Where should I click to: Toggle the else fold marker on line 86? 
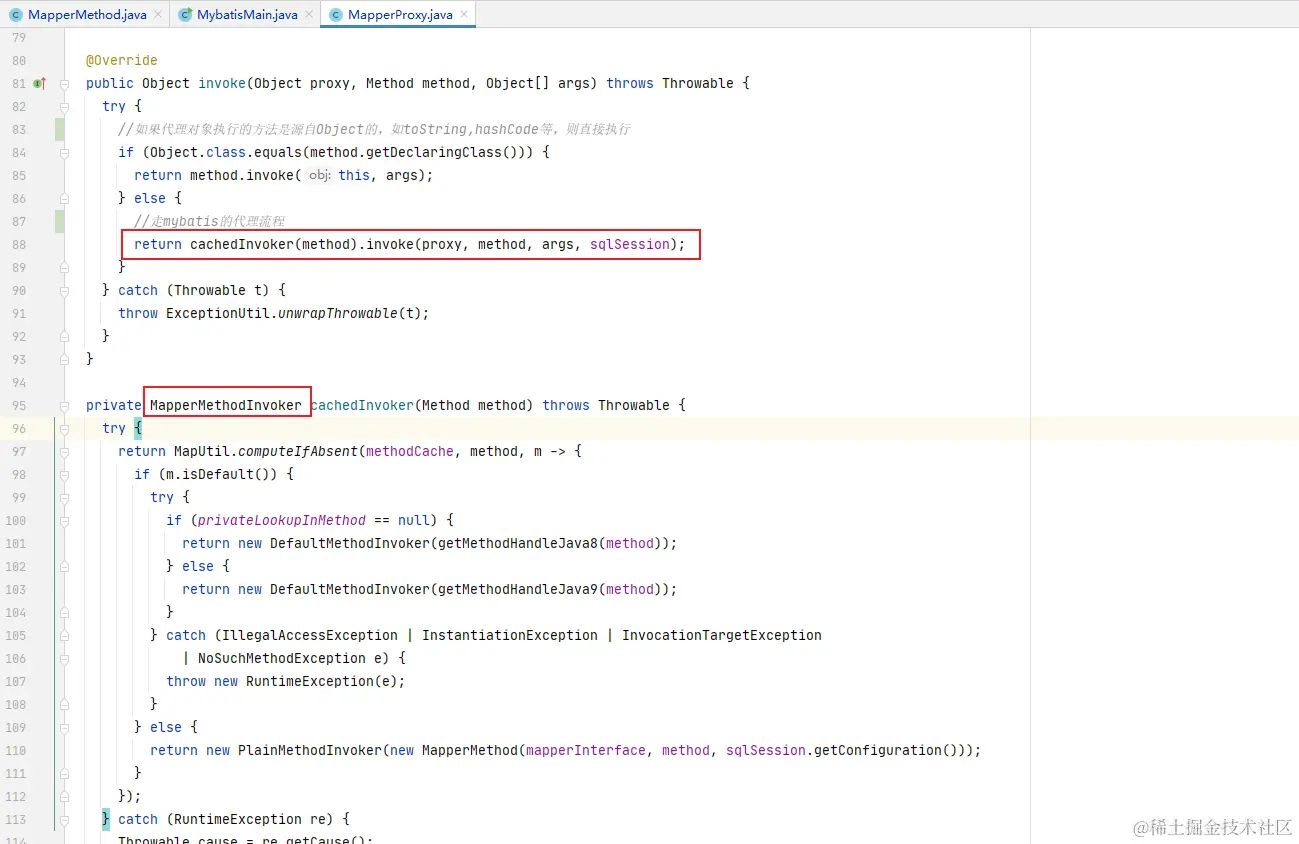64,198
